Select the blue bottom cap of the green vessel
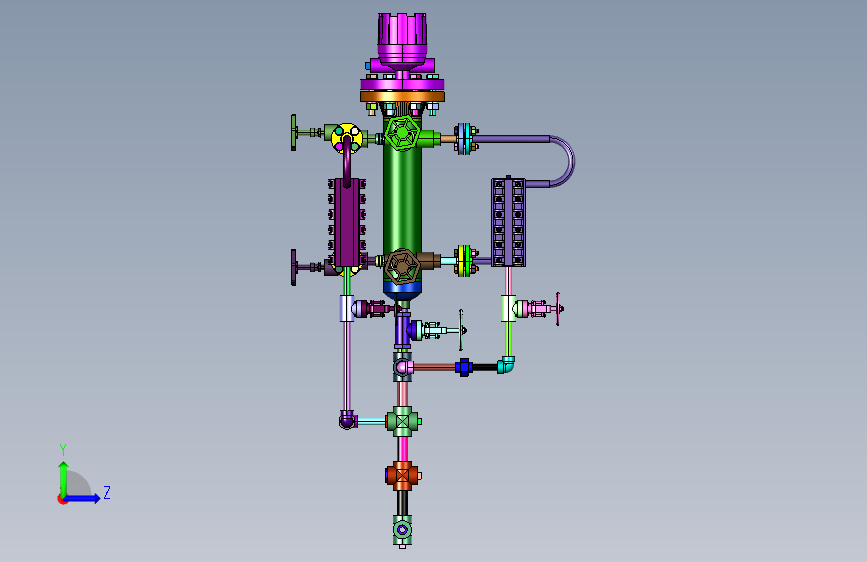 click(x=402, y=290)
